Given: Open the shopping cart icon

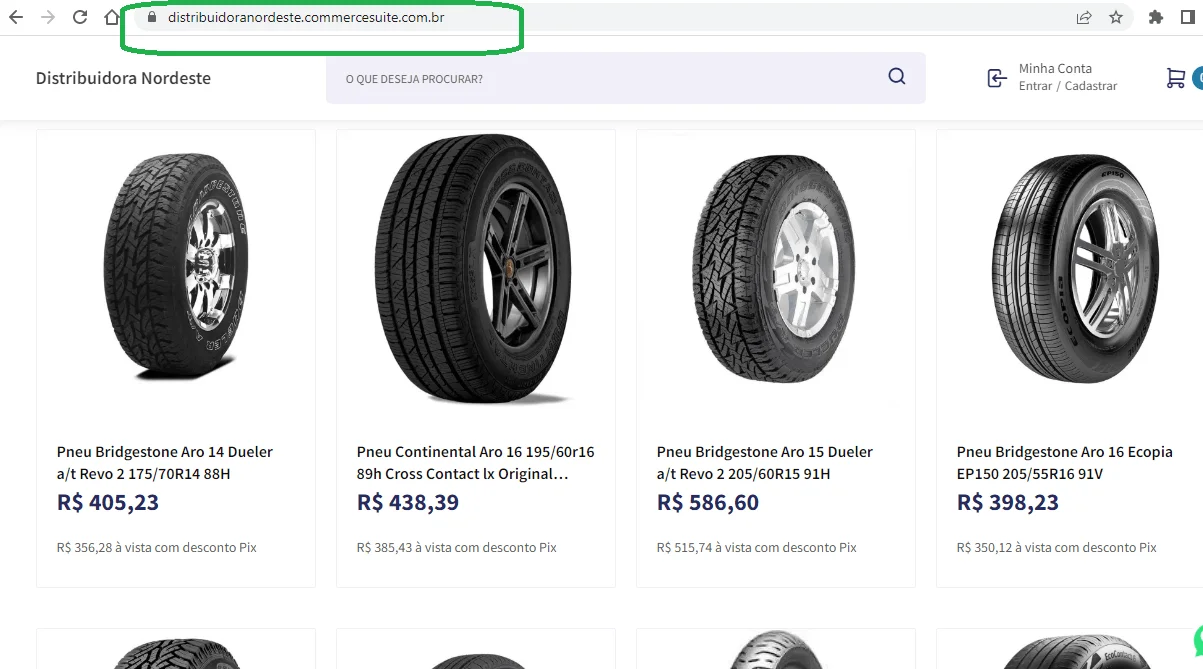Looking at the screenshot, I should tap(1176, 78).
